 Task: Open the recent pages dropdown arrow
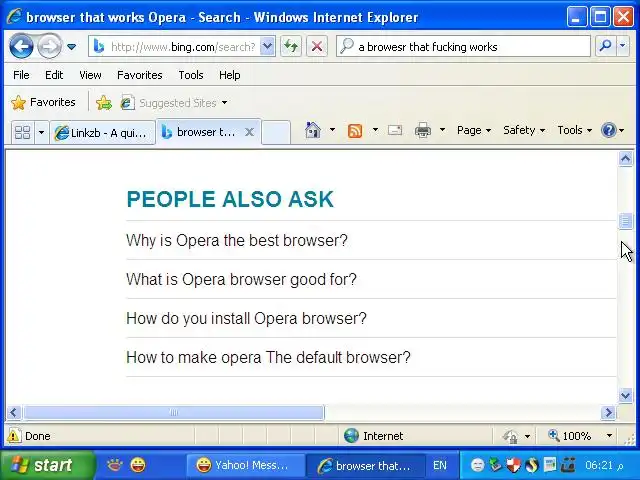71,47
